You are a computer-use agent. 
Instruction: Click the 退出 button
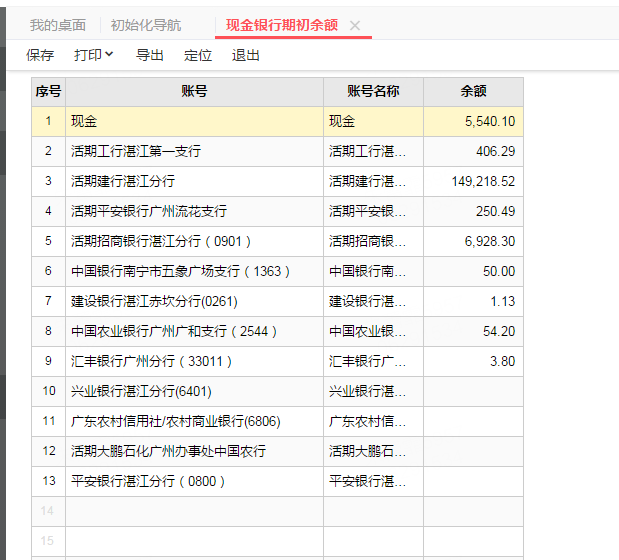246,55
